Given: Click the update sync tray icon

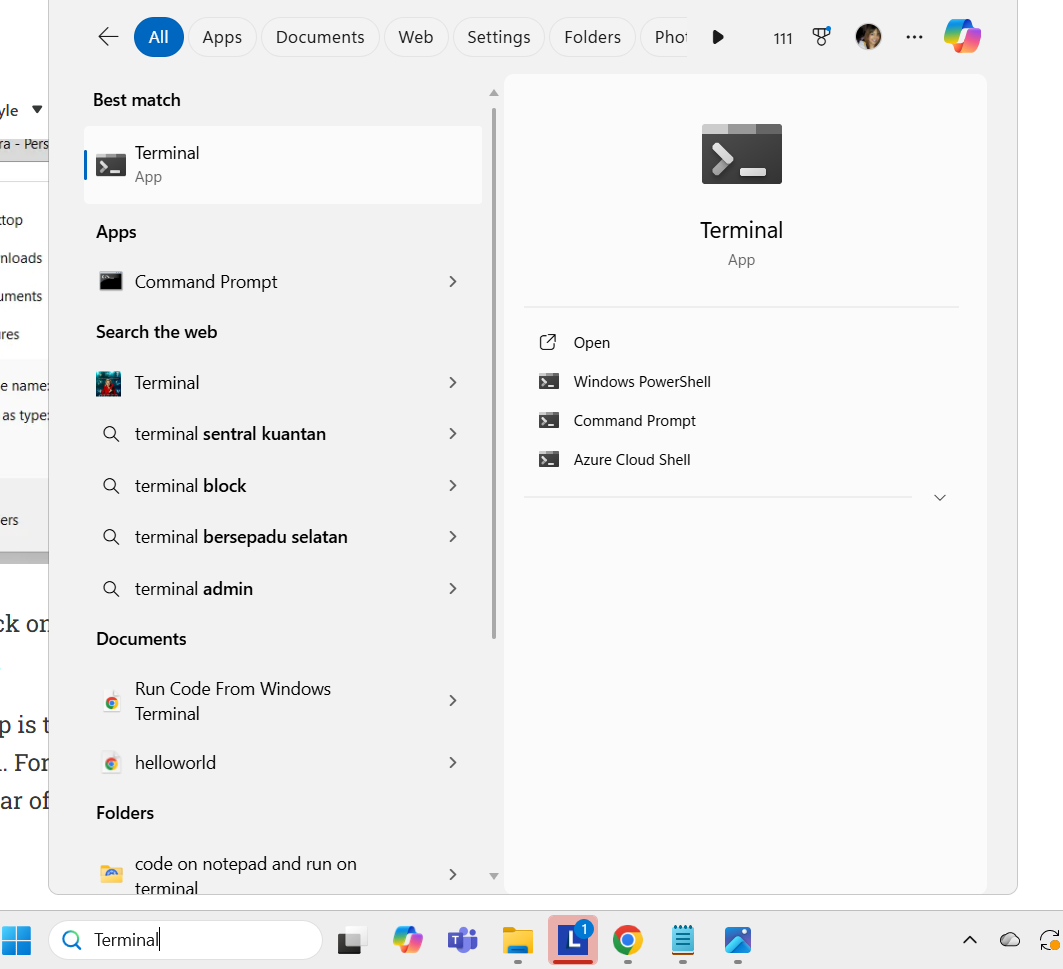Looking at the screenshot, I should 1050,940.
